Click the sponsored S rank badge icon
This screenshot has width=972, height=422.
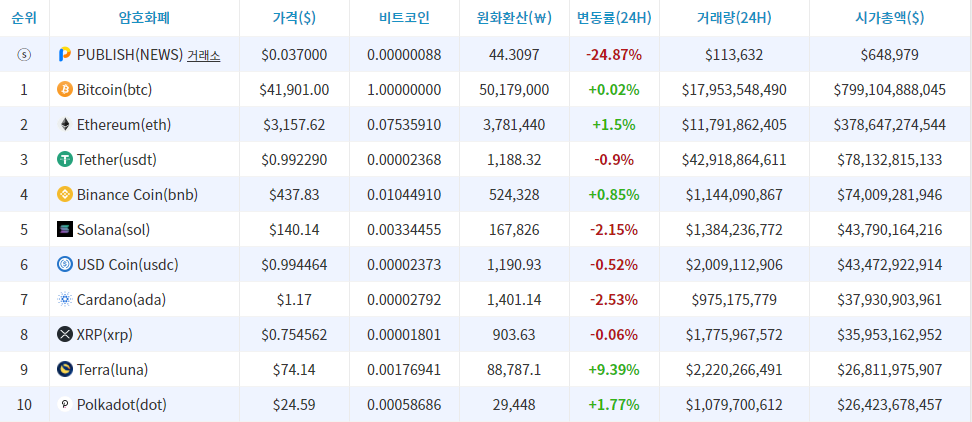(x=24, y=55)
